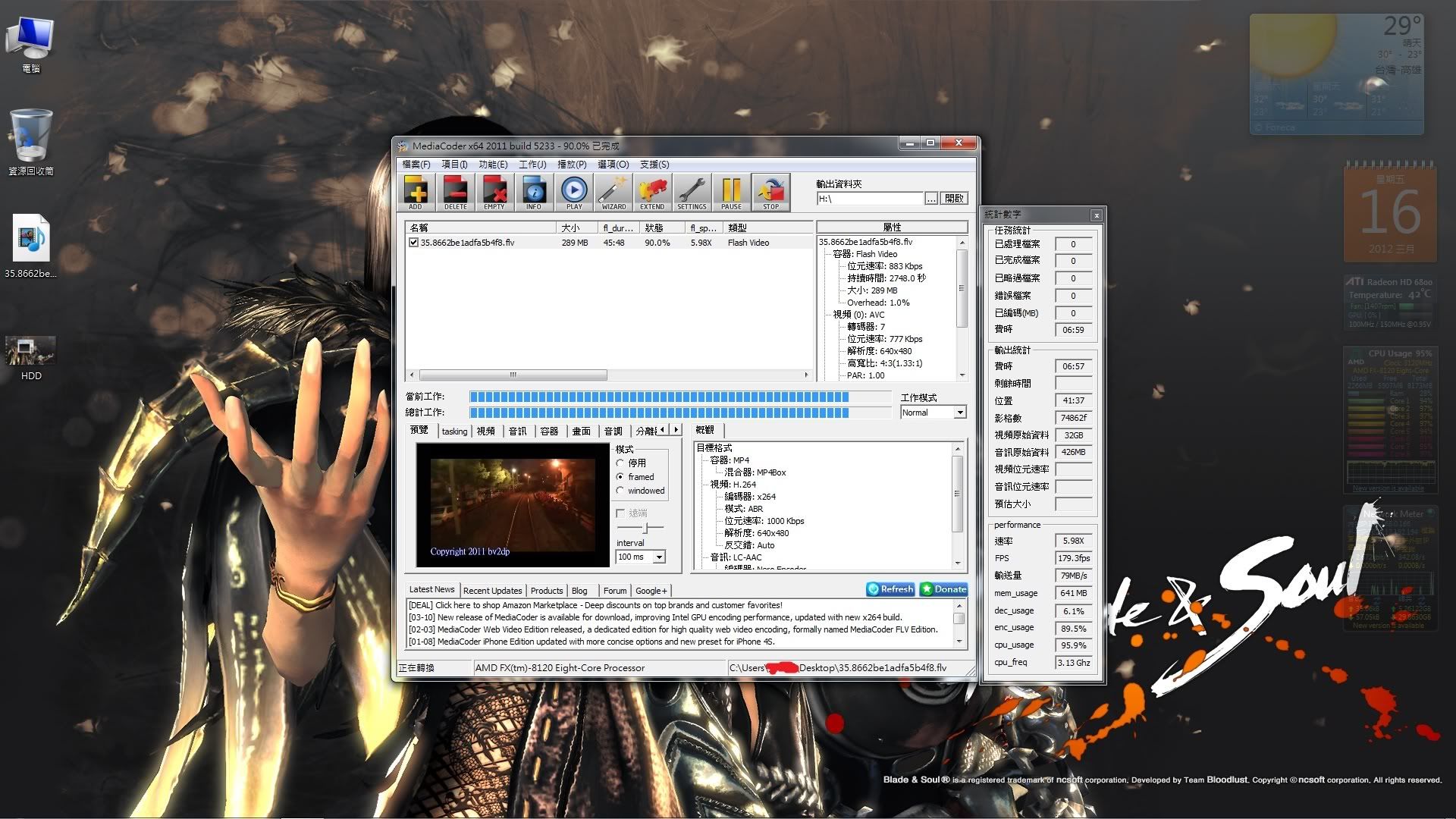Click the 大小 column header
The height and width of the screenshot is (819, 1456).
[576, 227]
